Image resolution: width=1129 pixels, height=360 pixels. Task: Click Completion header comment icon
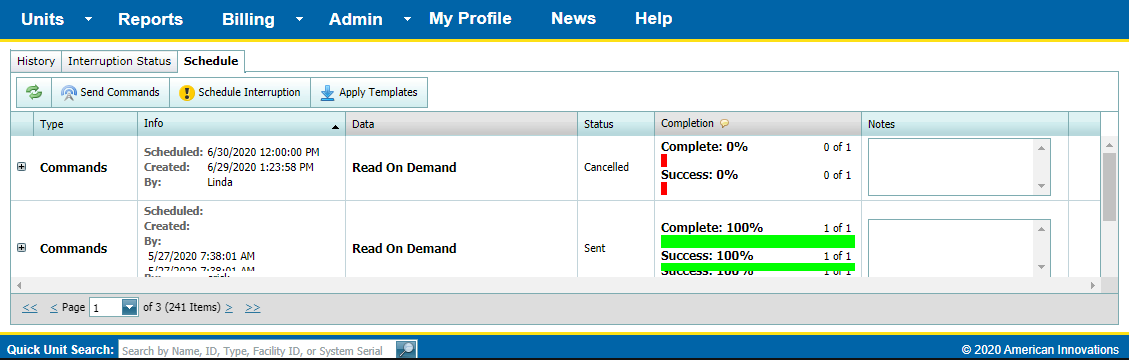[725, 124]
